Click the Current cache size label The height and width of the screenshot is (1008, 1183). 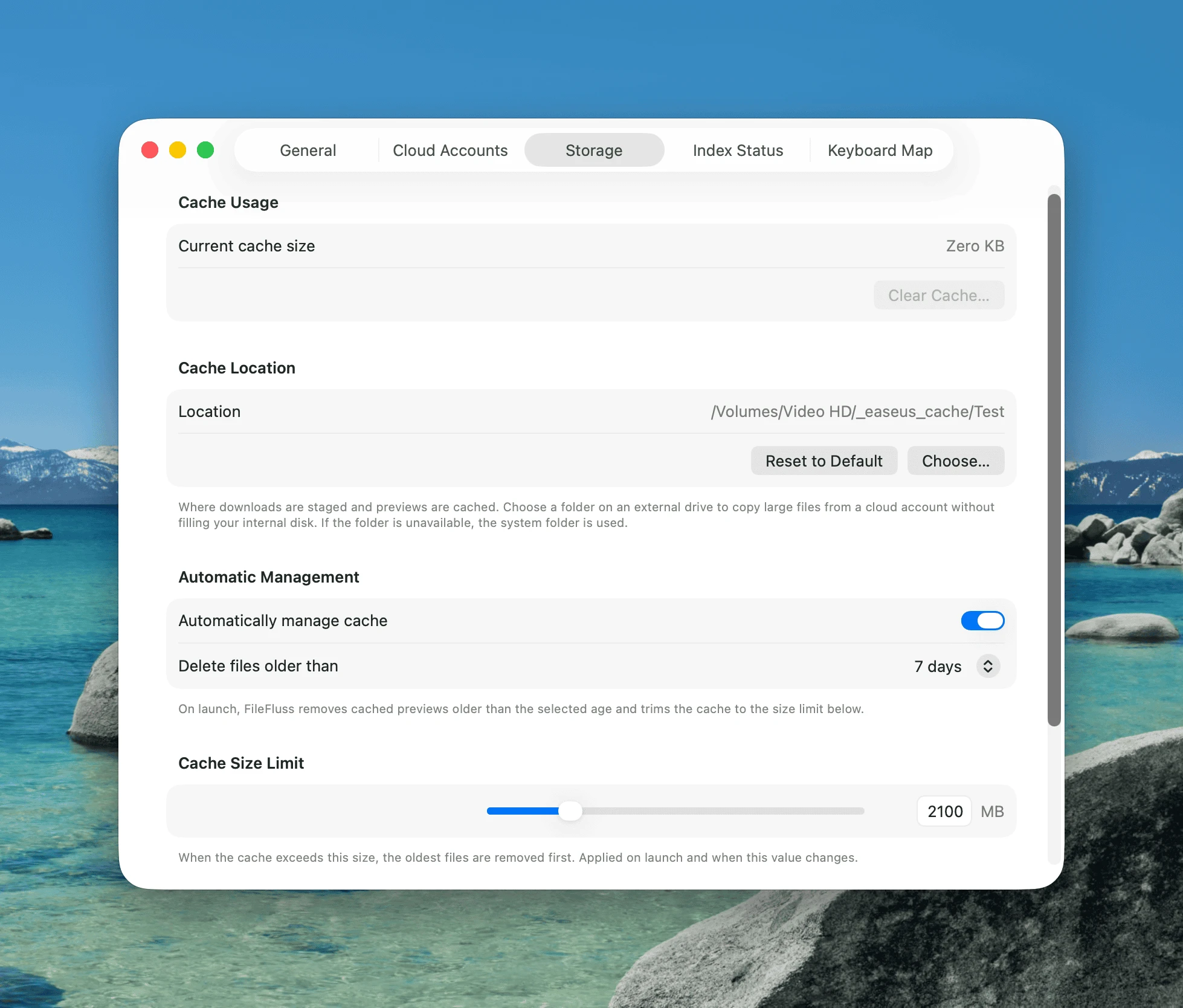247,246
